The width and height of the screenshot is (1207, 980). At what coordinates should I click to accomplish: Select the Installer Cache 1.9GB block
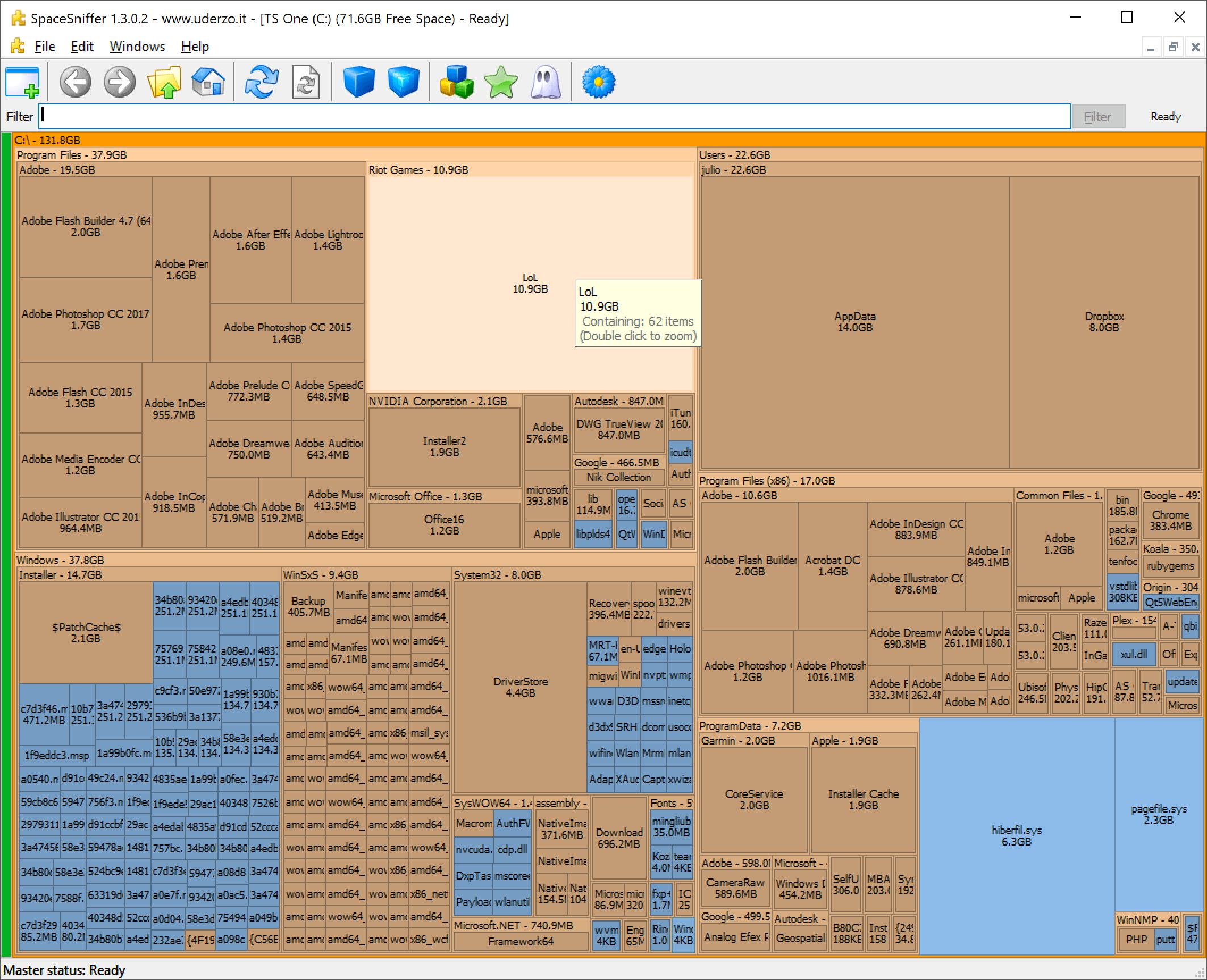864,800
